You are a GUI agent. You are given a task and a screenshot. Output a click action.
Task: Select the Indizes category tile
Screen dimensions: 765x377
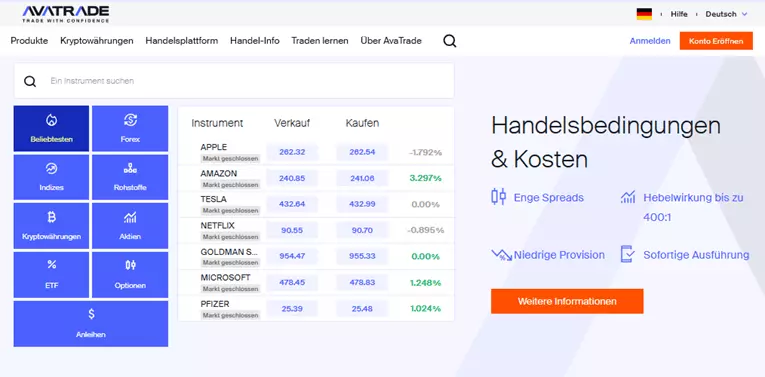click(x=51, y=177)
